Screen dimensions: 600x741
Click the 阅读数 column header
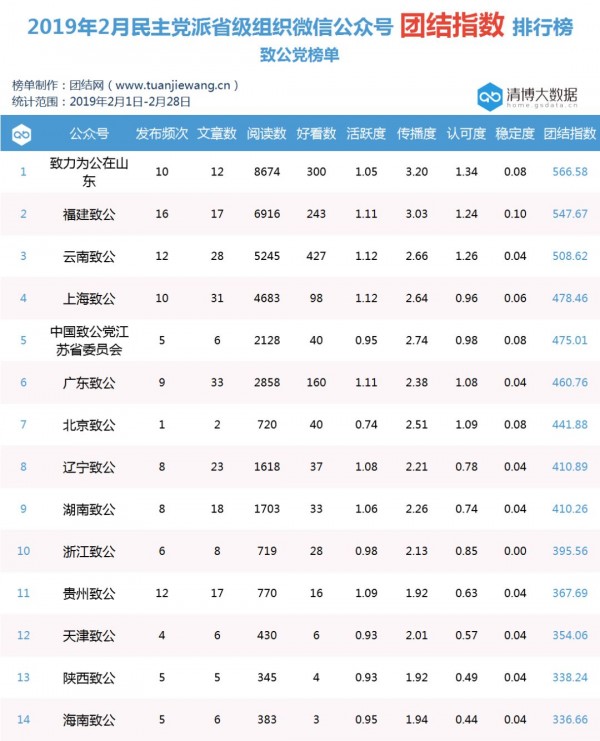pos(266,134)
